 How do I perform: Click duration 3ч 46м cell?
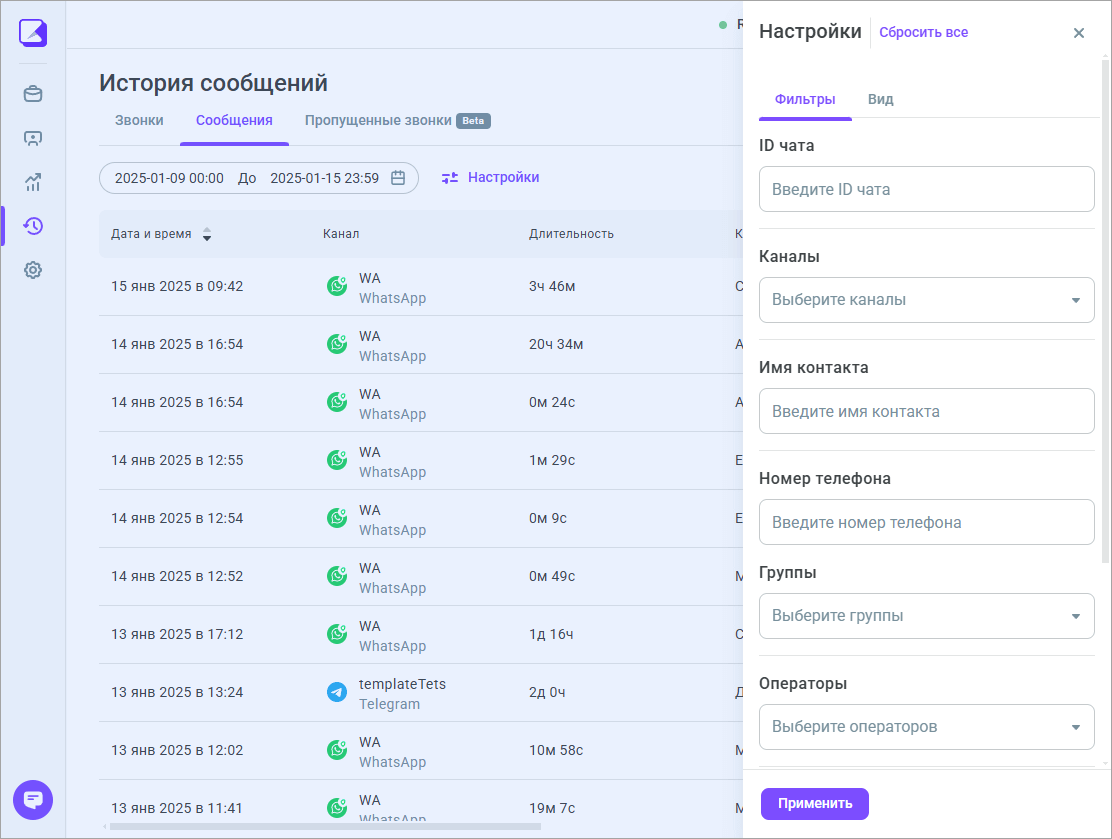pos(552,287)
